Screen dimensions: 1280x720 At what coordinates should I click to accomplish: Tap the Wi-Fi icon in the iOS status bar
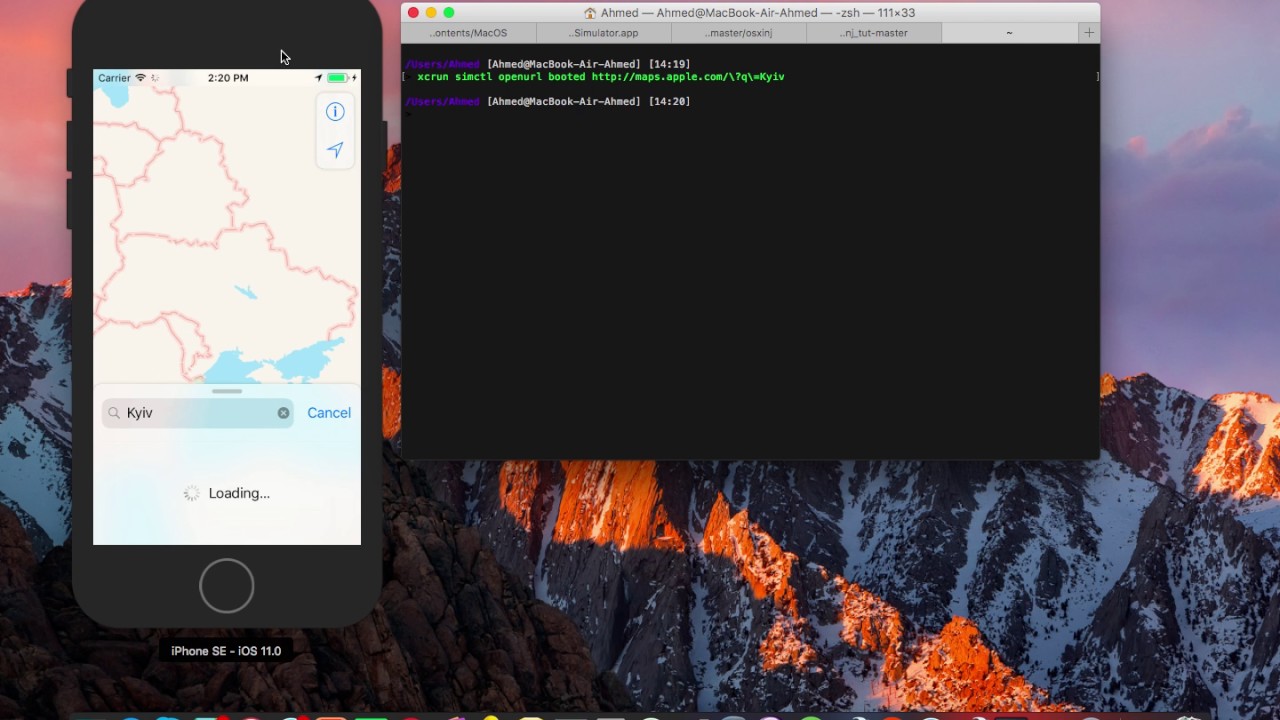[x=141, y=78]
